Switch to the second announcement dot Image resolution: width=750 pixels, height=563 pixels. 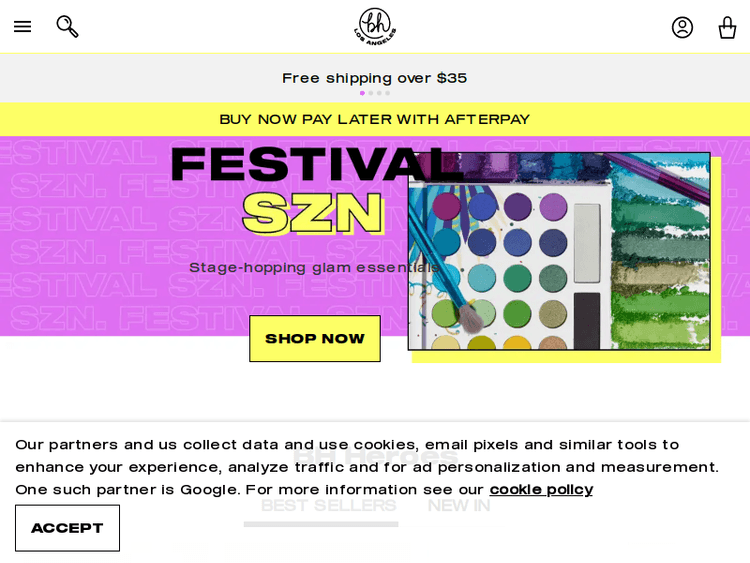click(371, 93)
